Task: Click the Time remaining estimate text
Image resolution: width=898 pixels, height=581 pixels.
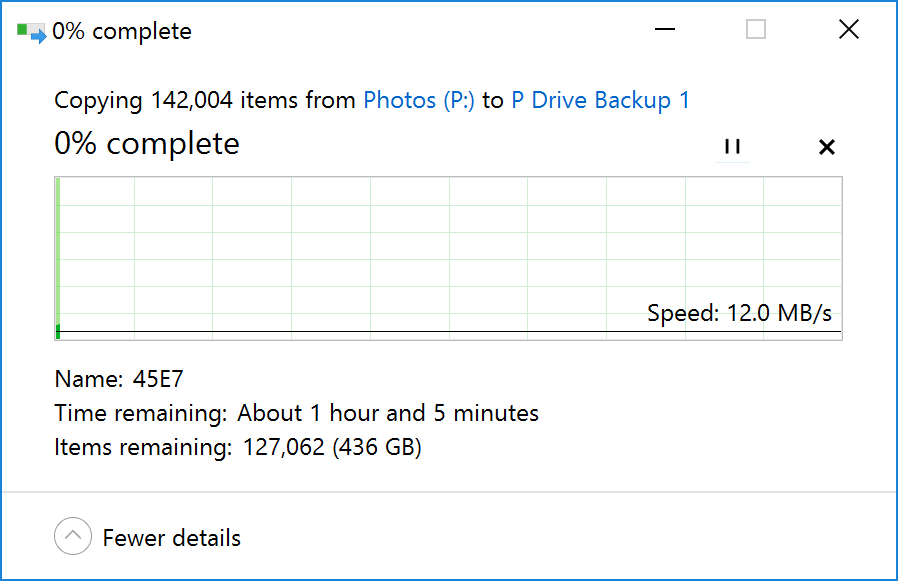Action: click(x=297, y=413)
